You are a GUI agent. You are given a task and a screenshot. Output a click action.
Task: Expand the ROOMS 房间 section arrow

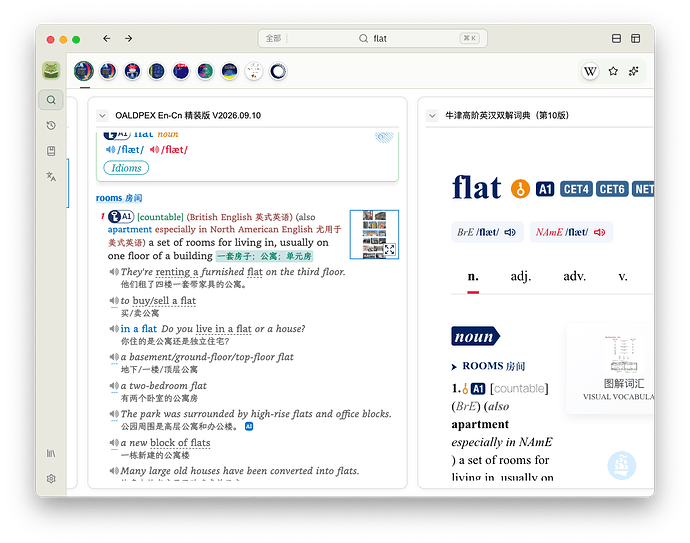pyautogui.click(x=454, y=367)
